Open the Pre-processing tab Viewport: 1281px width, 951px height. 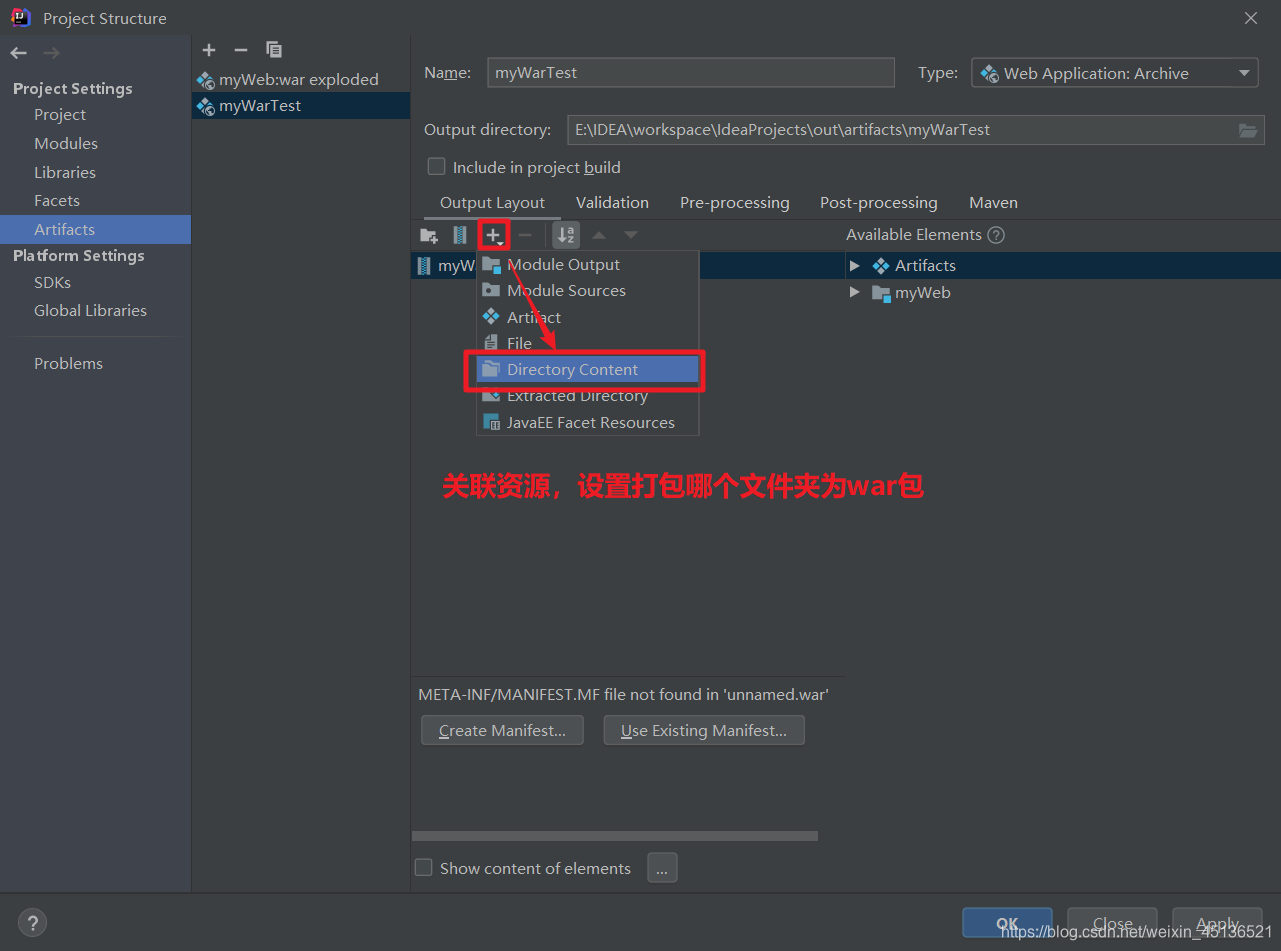pos(734,202)
